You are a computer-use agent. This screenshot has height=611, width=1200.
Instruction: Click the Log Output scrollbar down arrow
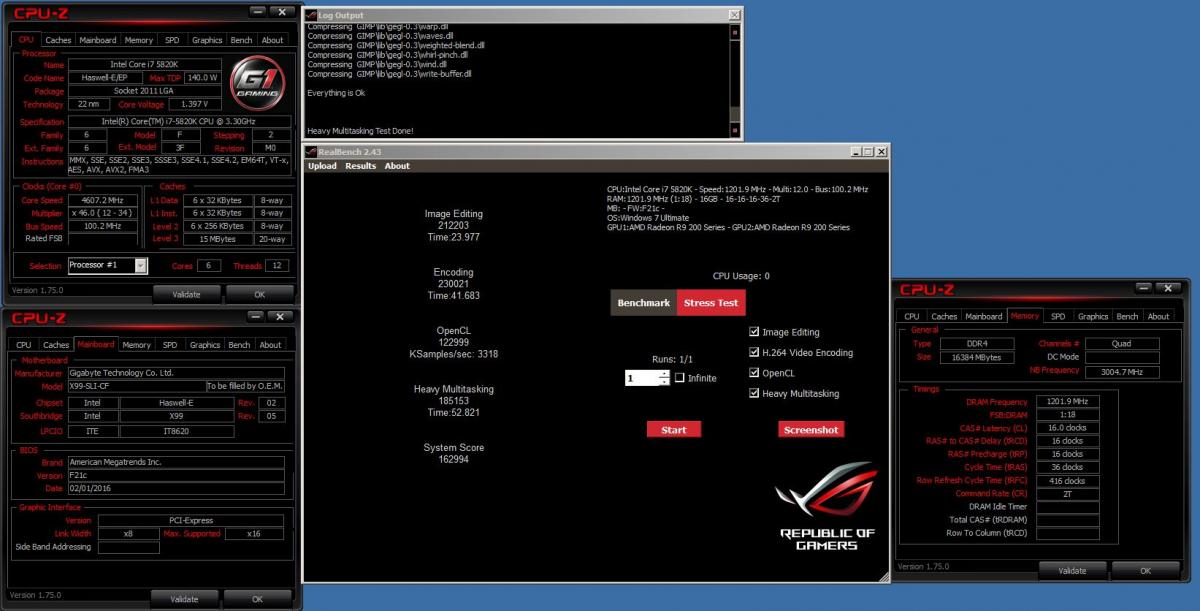point(736,132)
